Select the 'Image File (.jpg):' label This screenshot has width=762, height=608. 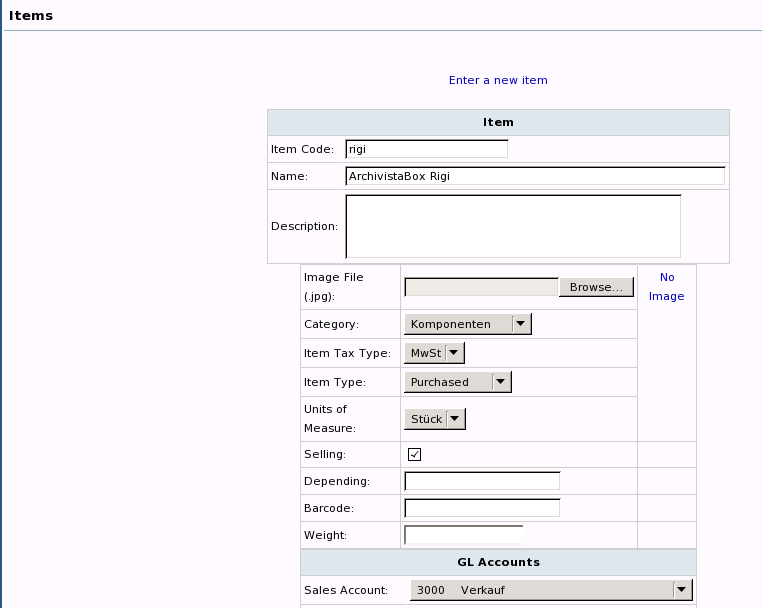click(334, 287)
